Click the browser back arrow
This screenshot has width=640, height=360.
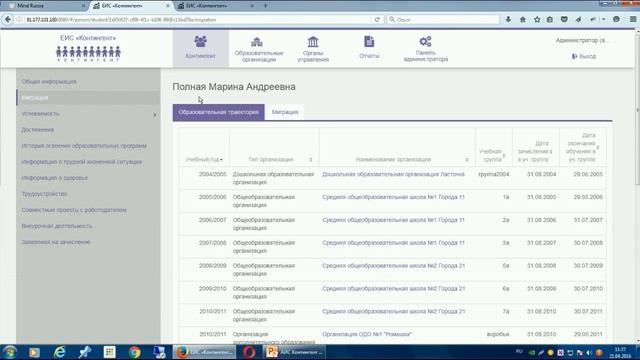pyautogui.click(x=8, y=19)
